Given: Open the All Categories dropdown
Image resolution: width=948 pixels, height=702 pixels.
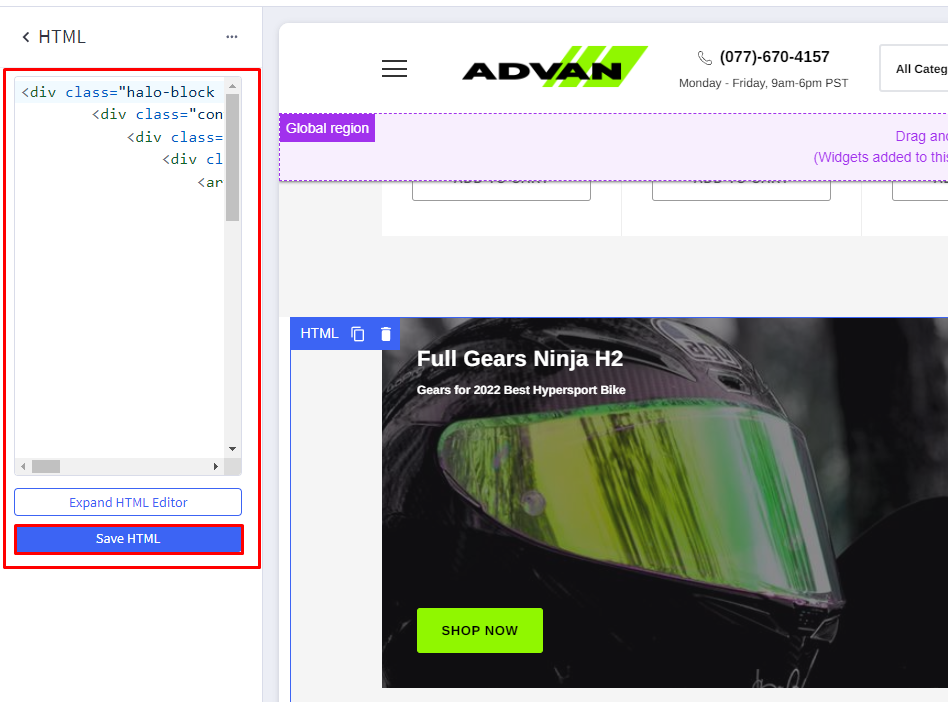Looking at the screenshot, I should pos(914,68).
